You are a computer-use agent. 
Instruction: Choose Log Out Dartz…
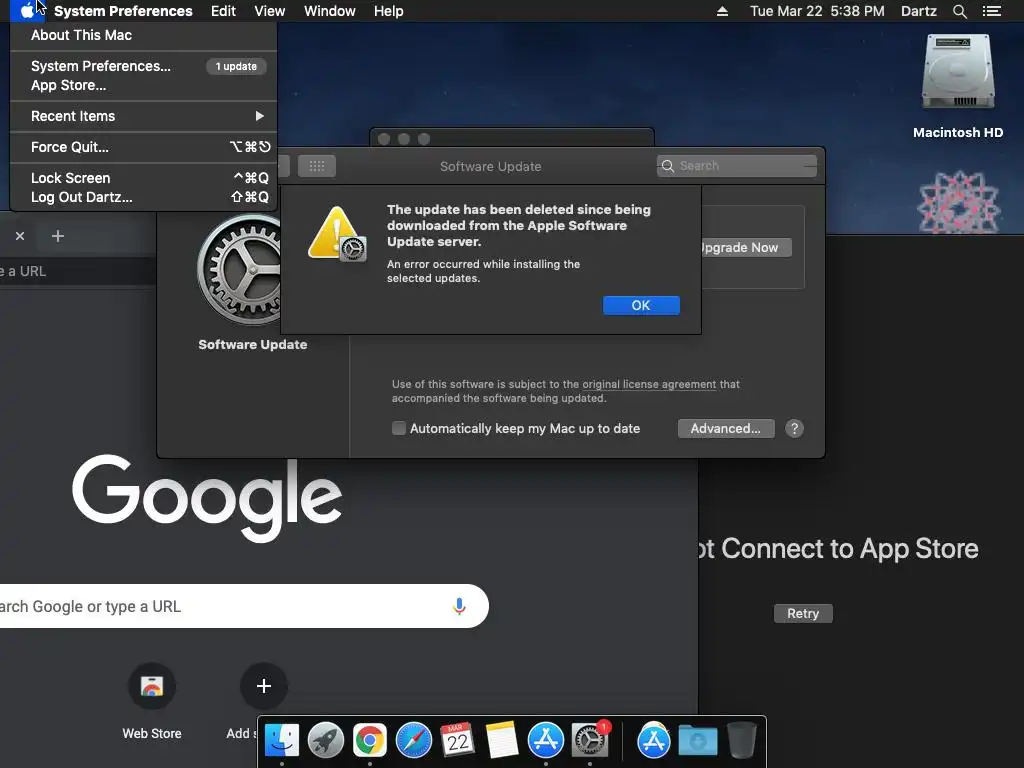[144, 197]
